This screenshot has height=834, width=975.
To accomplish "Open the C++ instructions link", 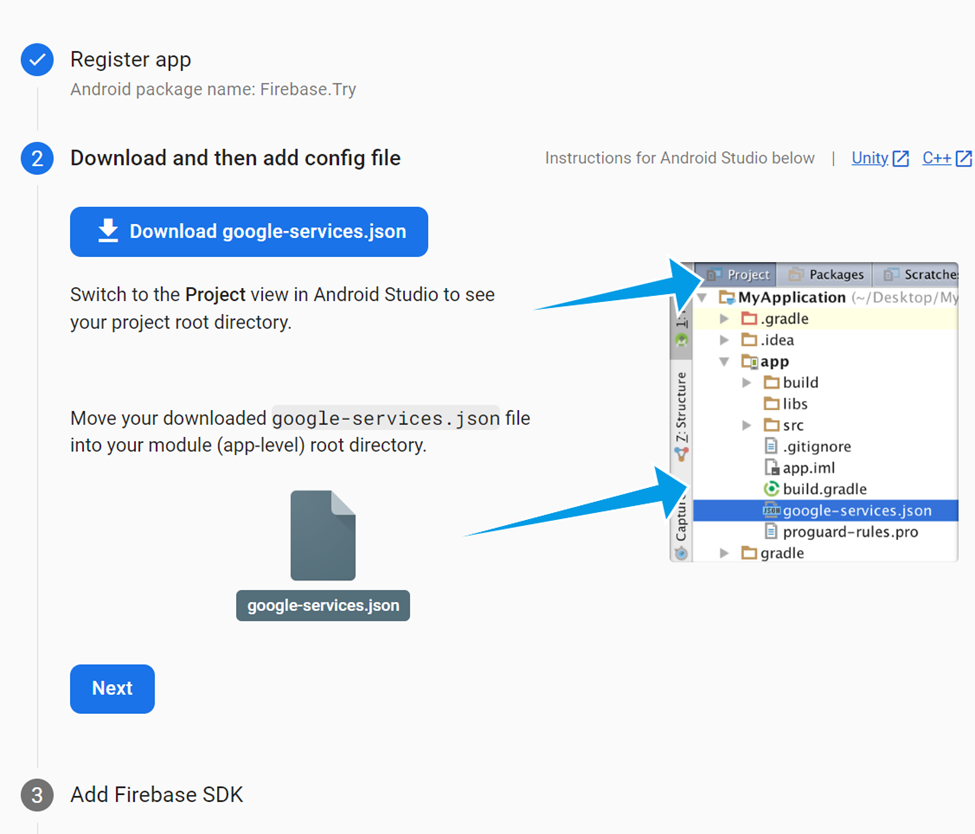I will pos(936,158).
